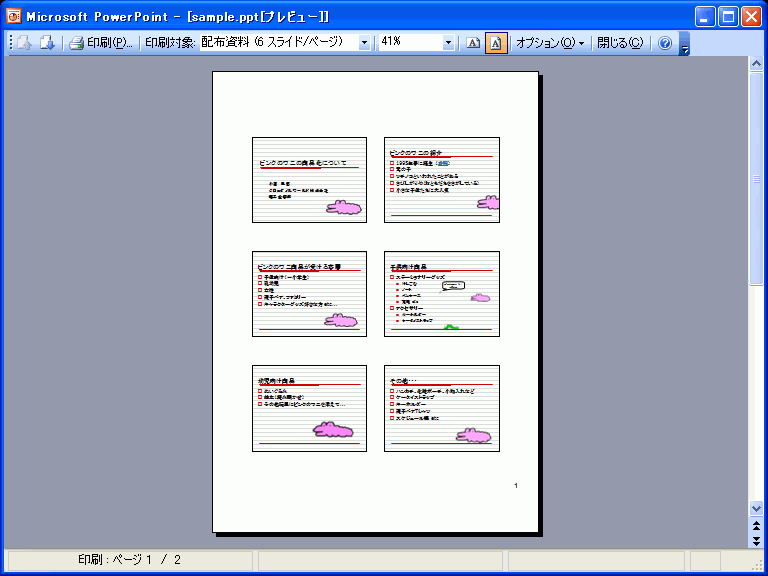The width and height of the screenshot is (768, 576).
Task: Click the vertical scrollbar down arrow
Action: 757,508
